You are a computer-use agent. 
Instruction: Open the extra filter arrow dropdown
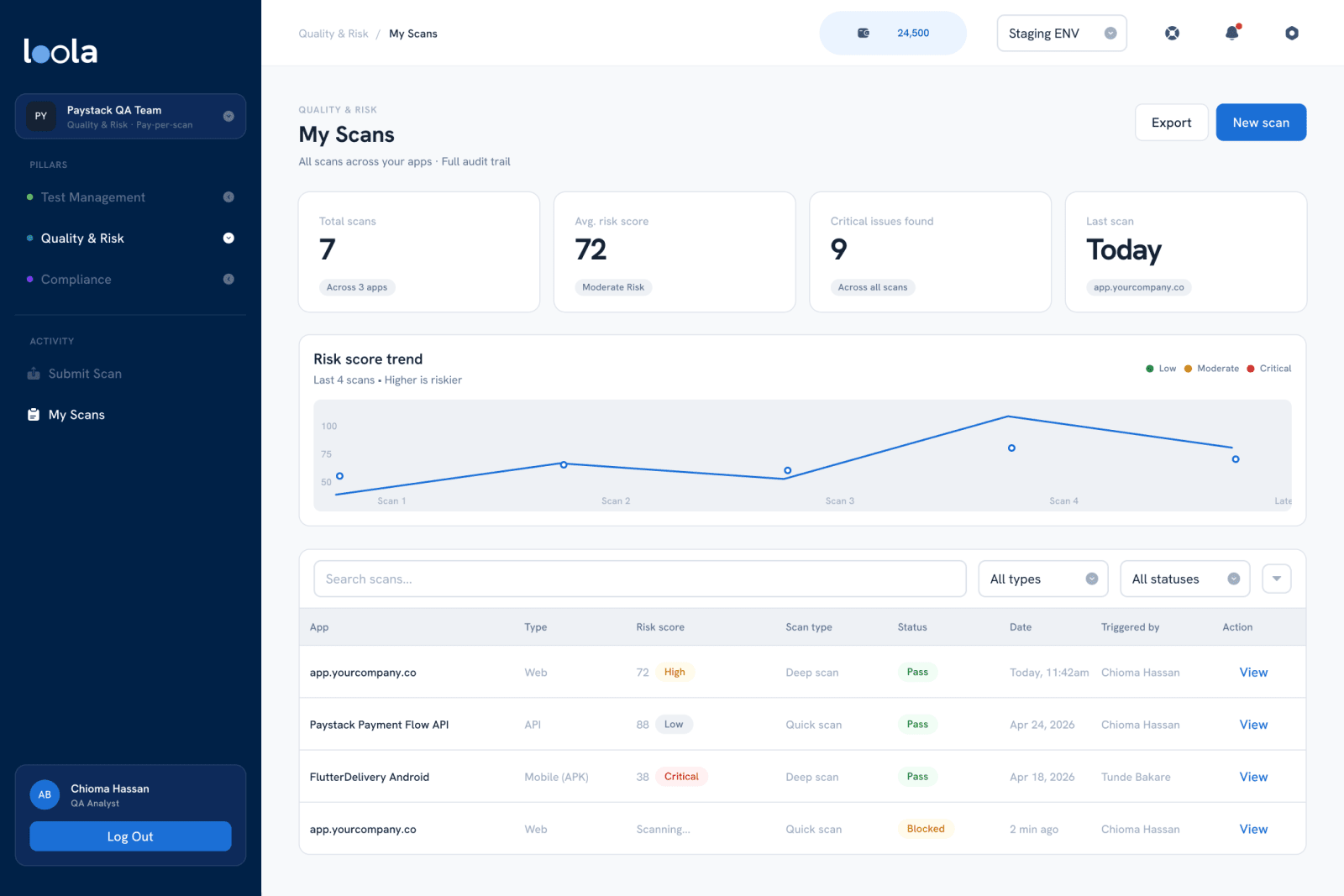(x=1277, y=579)
